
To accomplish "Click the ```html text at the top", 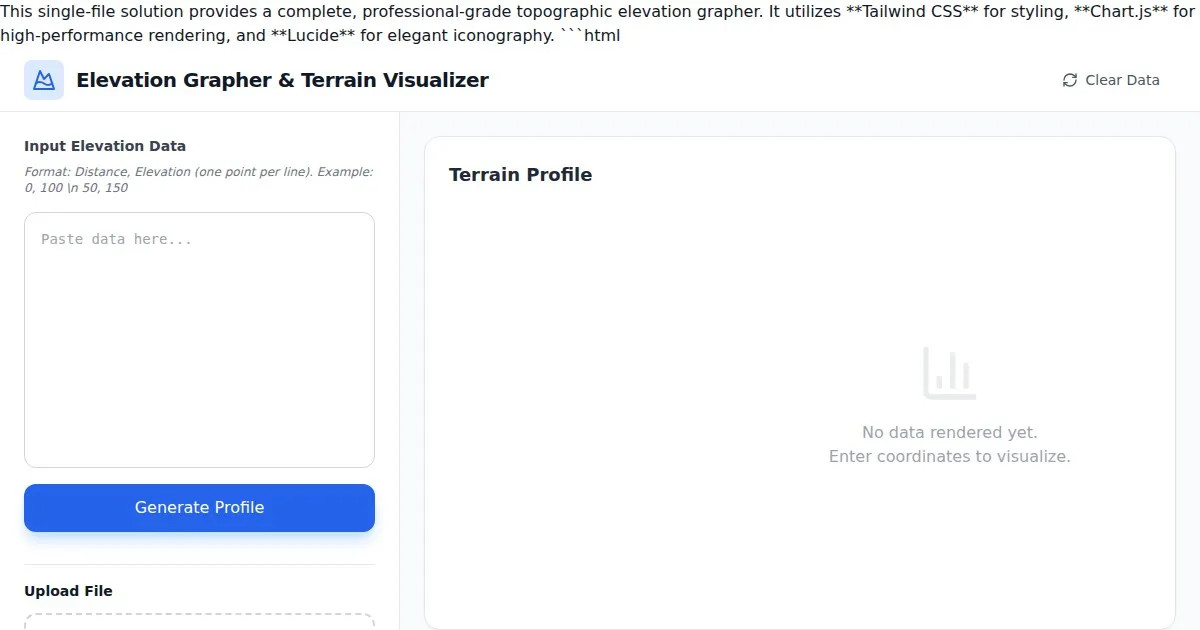I will tap(590, 35).
